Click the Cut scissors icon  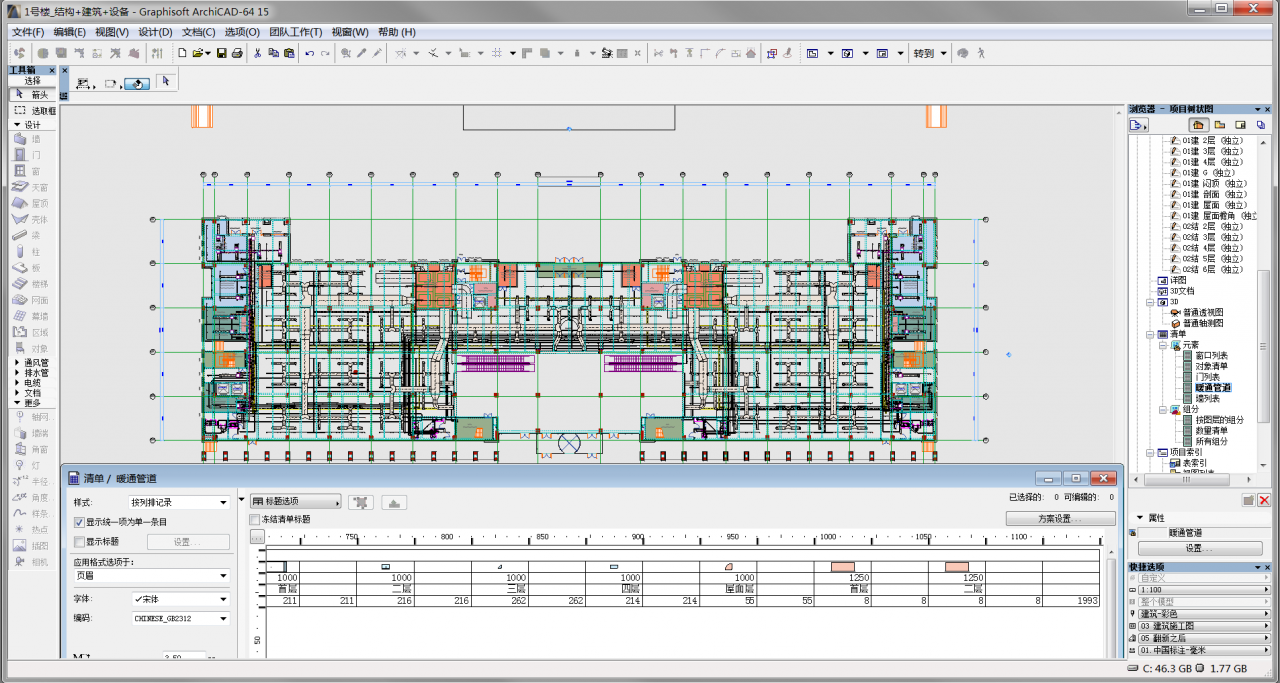coord(257,53)
